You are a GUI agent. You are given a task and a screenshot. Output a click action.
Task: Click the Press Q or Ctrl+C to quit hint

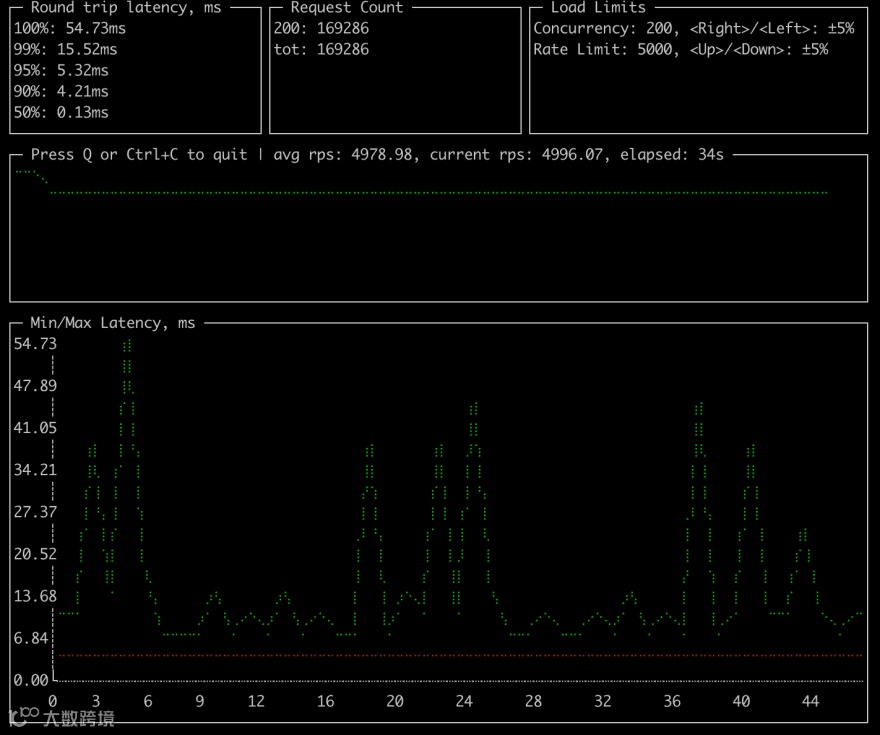click(x=139, y=154)
